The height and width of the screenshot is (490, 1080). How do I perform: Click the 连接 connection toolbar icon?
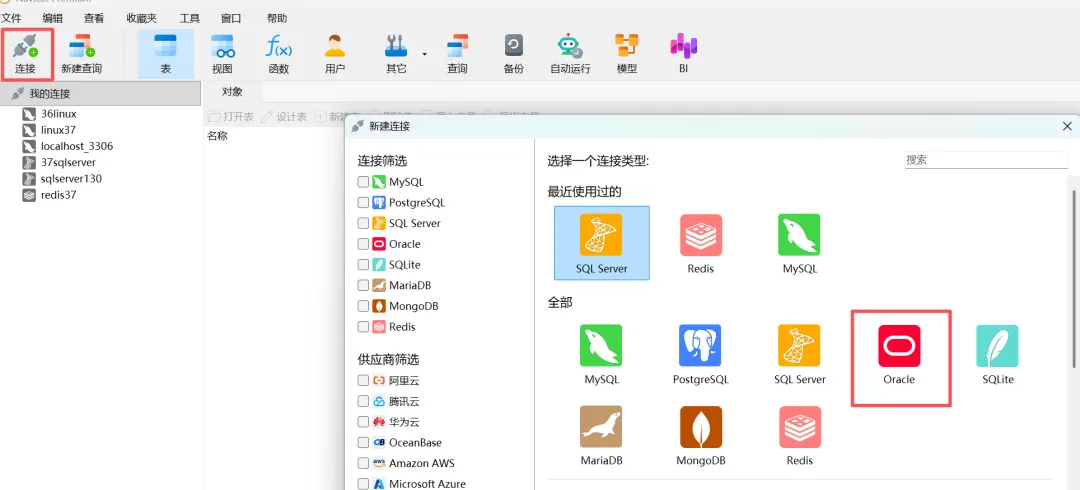(25, 53)
